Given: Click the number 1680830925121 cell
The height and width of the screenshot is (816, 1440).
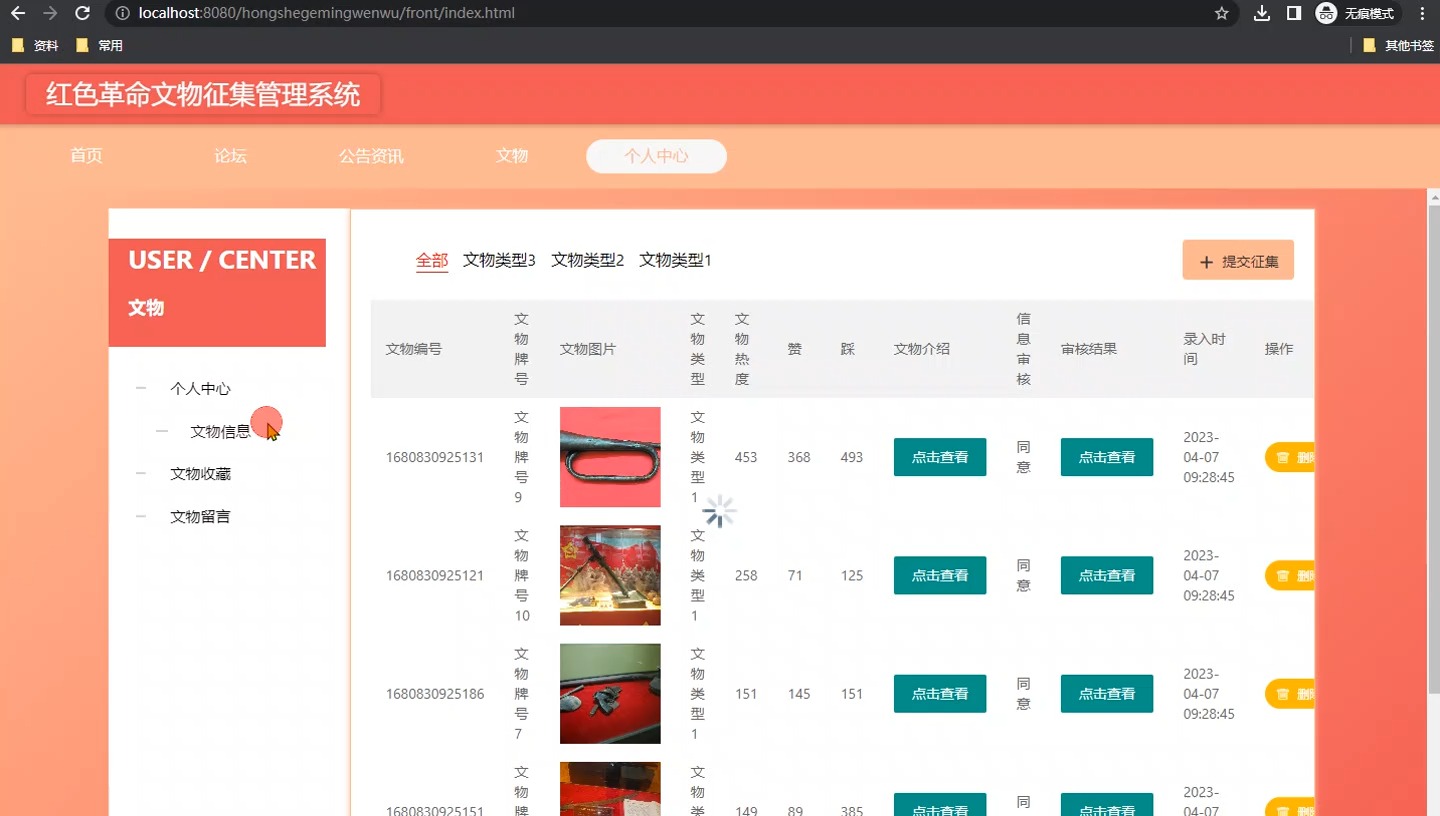Looking at the screenshot, I should tap(435, 575).
